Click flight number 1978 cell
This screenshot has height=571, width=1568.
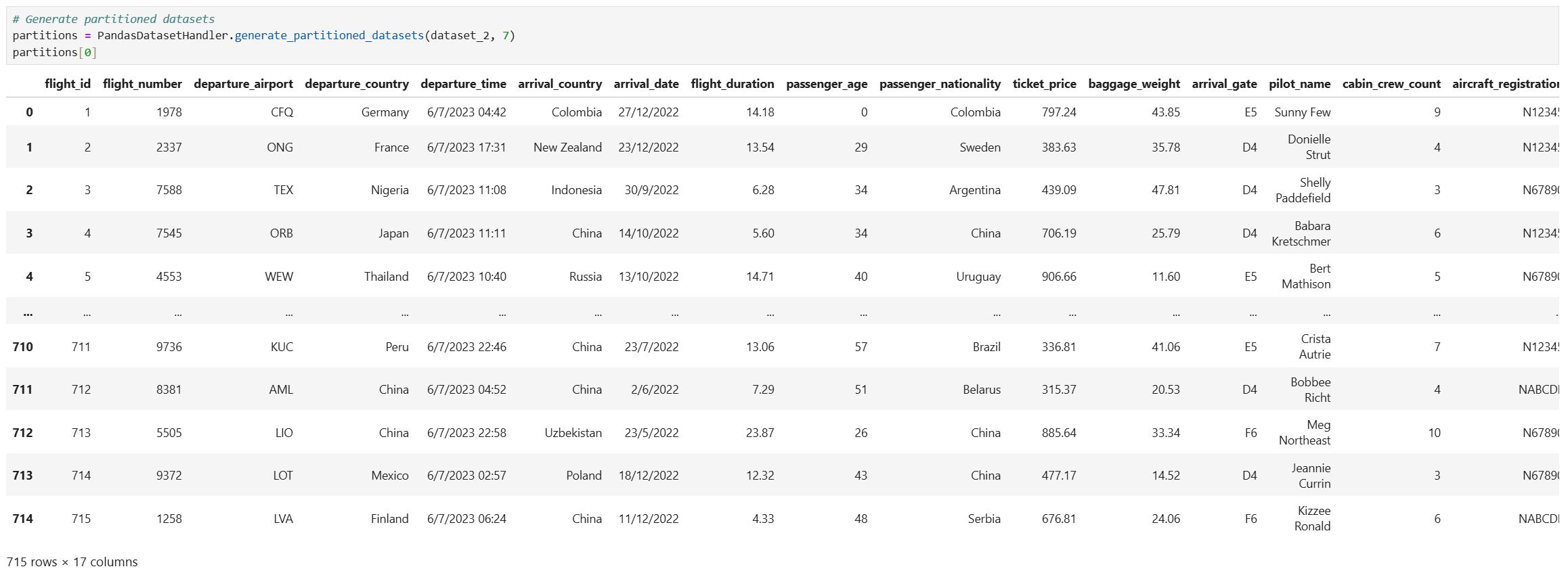pos(169,112)
